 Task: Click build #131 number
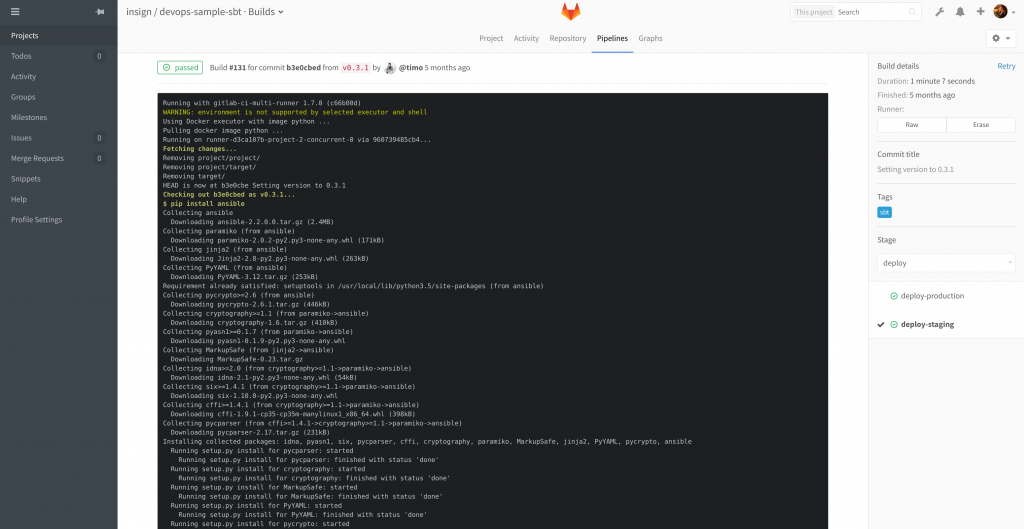tap(237, 68)
